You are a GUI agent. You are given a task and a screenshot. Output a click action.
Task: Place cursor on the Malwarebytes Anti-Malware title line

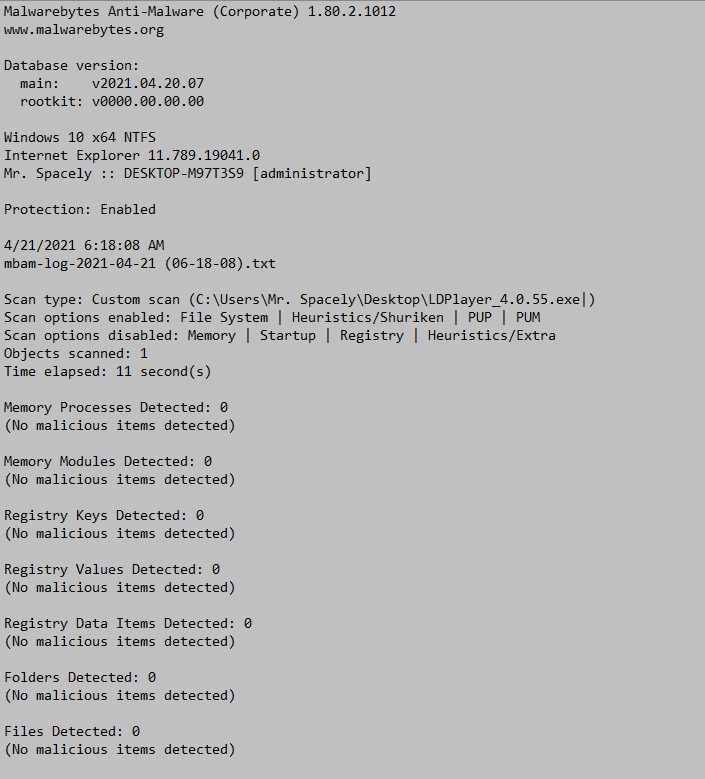200,11
